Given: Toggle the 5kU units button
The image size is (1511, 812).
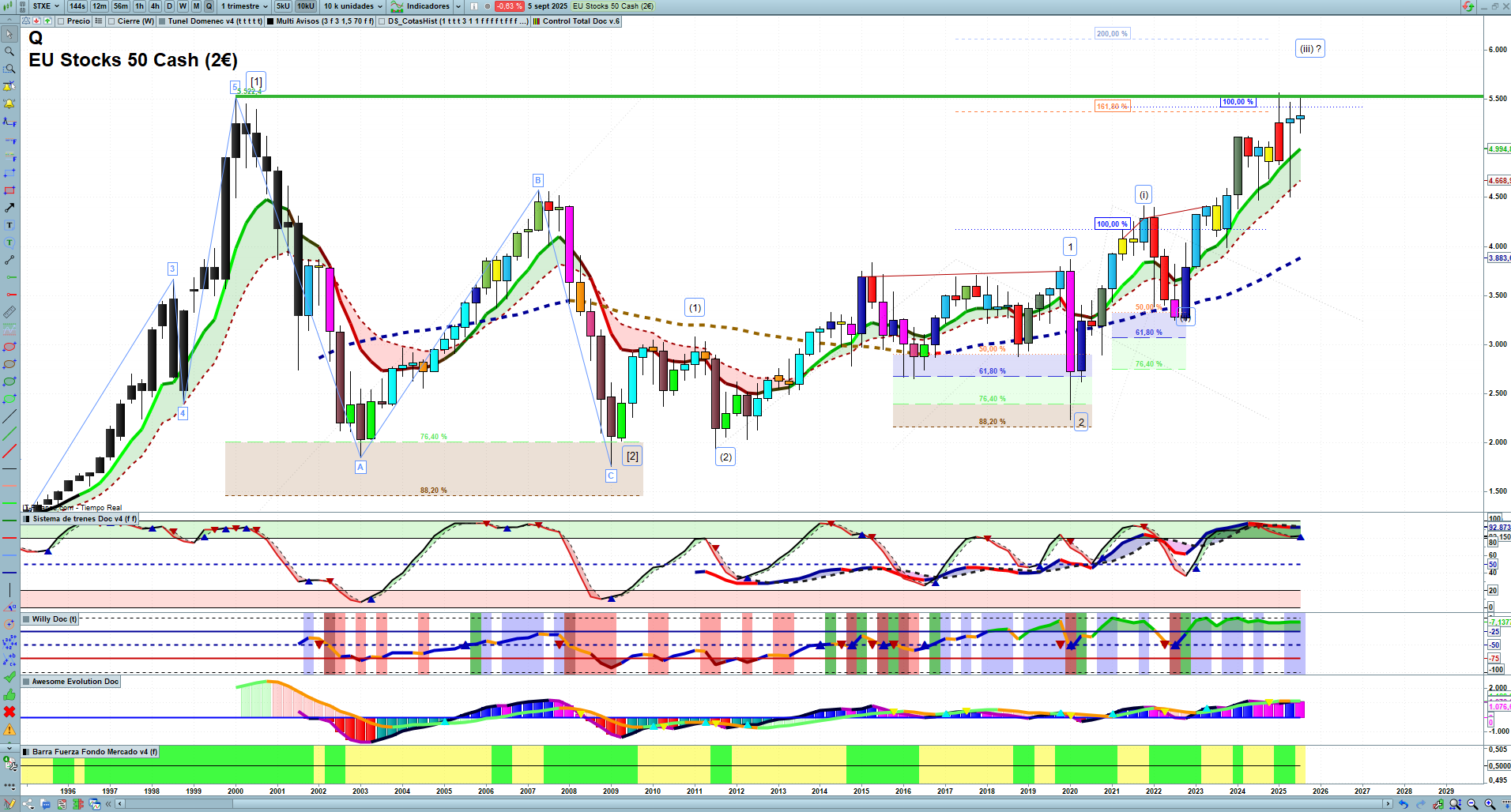Looking at the screenshot, I should [284, 6].
